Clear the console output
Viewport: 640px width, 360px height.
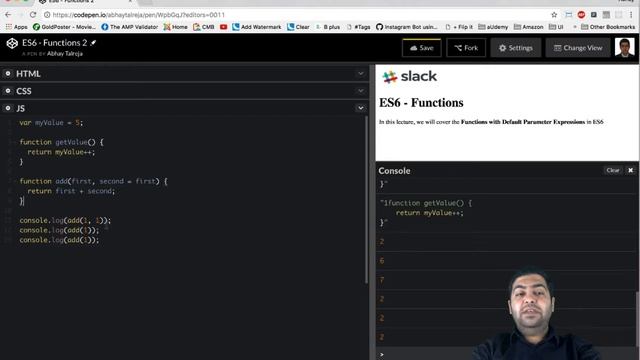point(613,170)
